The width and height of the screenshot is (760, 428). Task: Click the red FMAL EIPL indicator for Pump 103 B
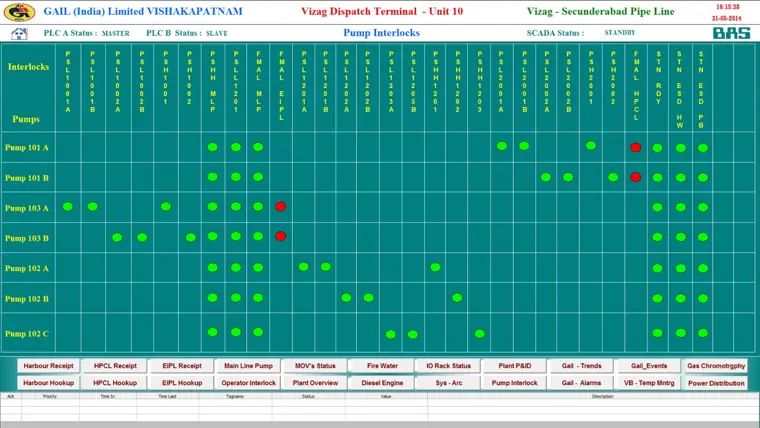pyautogui.click(x=280, y=236)
